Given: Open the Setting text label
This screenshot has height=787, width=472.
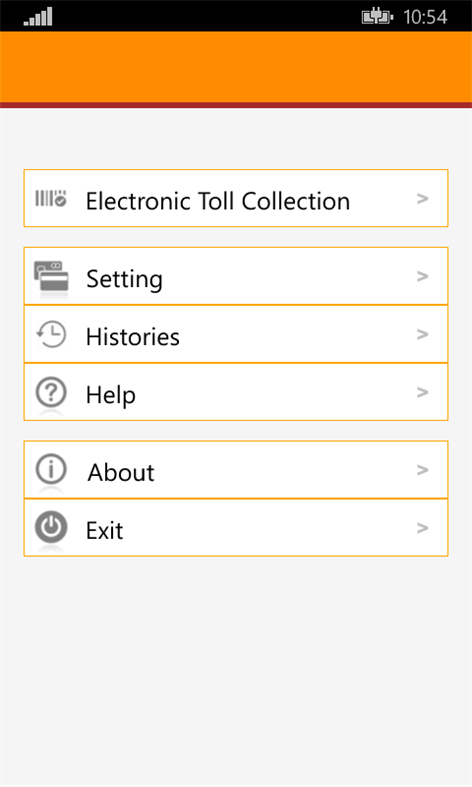Looking at the screenshot, I should (x=125, y=279).
